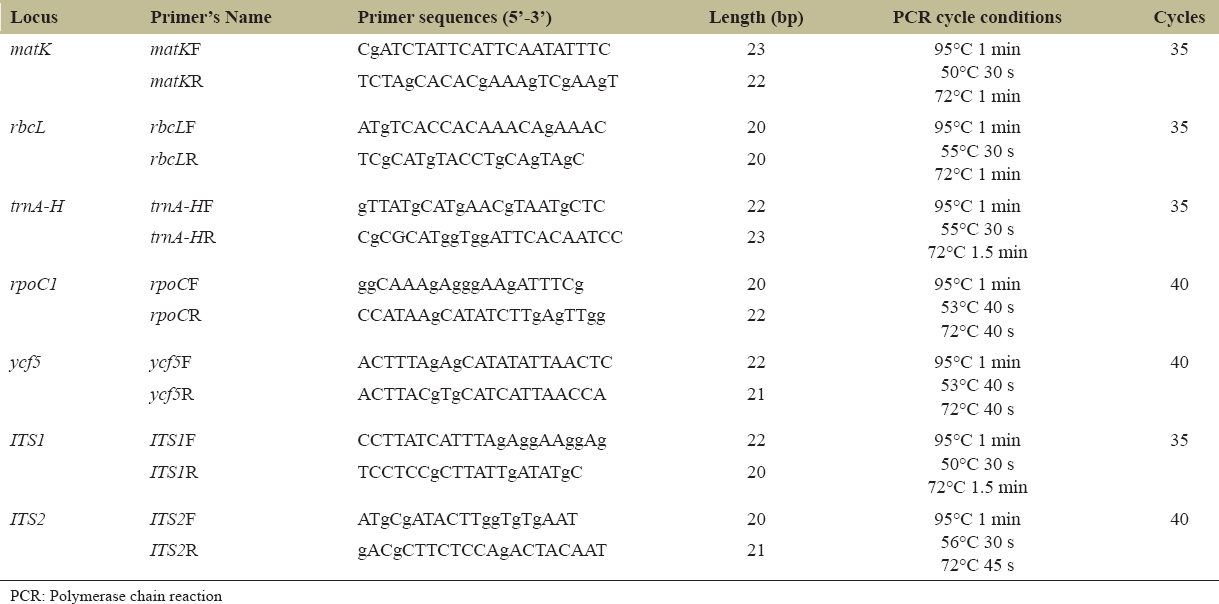Screen dimensions: 1219x604
Task: Select the 72°C 45 s condition
Action: point(977,565)
